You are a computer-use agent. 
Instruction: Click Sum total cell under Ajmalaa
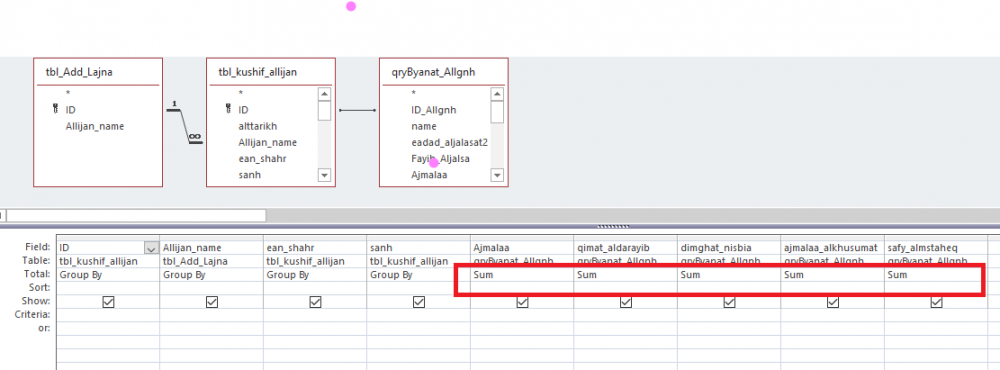pos(522,275)
